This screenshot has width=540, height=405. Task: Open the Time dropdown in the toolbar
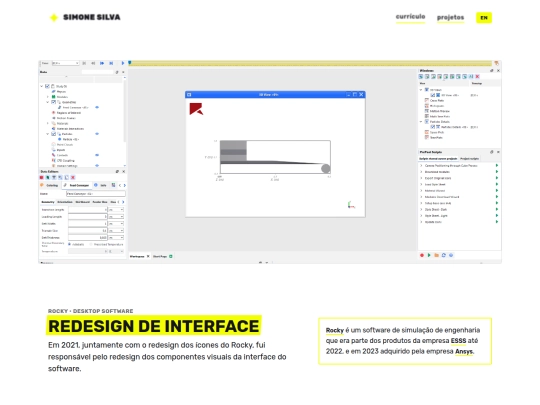(x=65, y=63)
